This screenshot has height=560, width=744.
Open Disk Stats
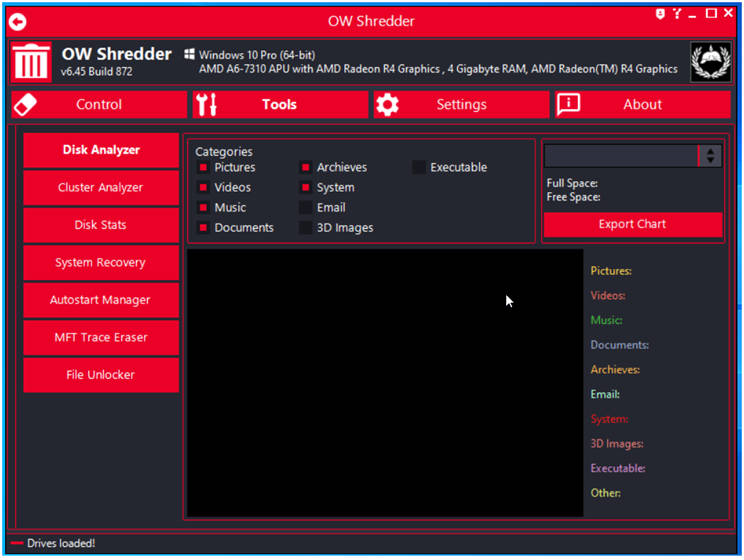tap(101, 225)
